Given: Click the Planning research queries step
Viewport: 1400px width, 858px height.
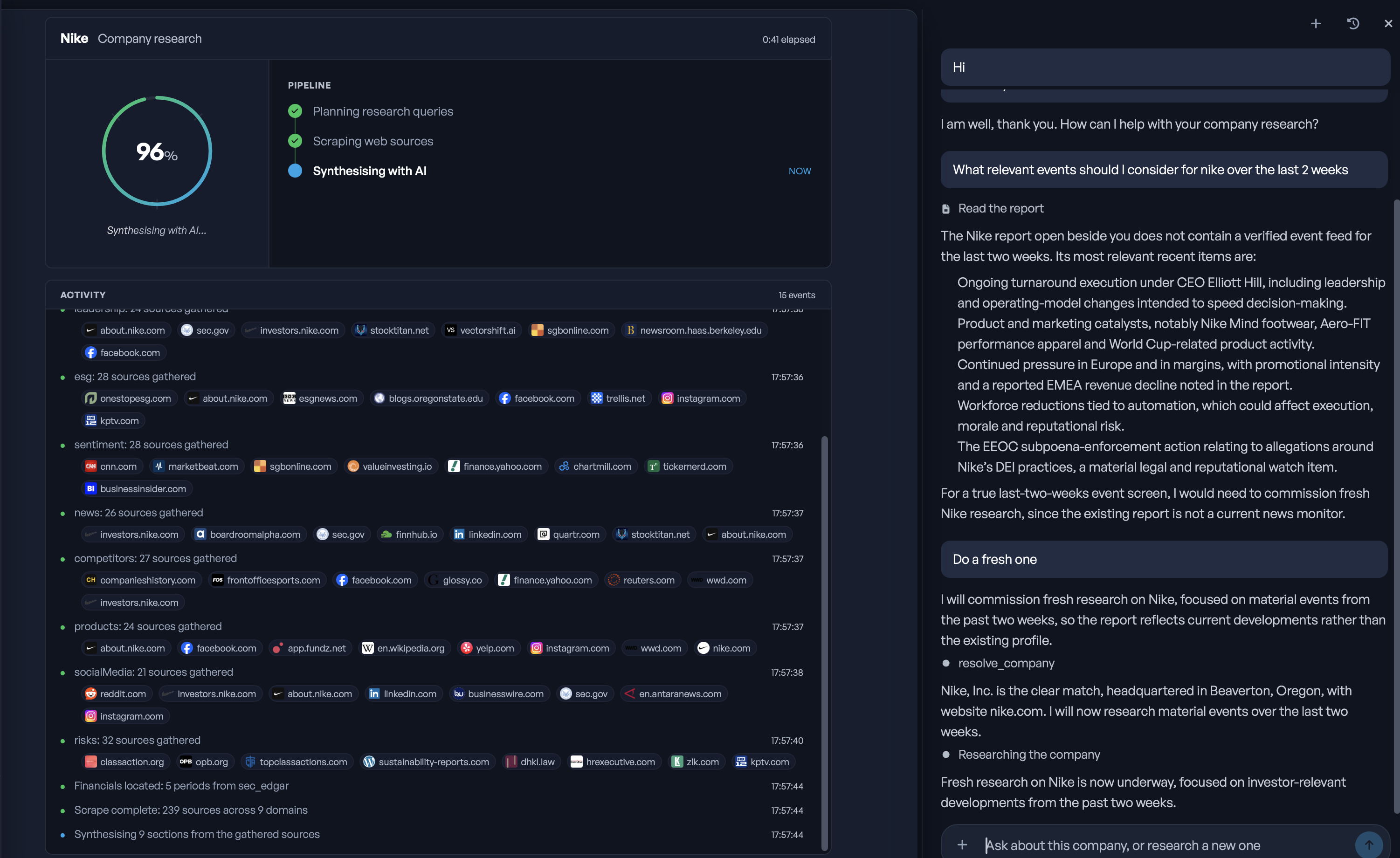Looking at the screenshot, I should pyautogui.click(x=371, y=111).
